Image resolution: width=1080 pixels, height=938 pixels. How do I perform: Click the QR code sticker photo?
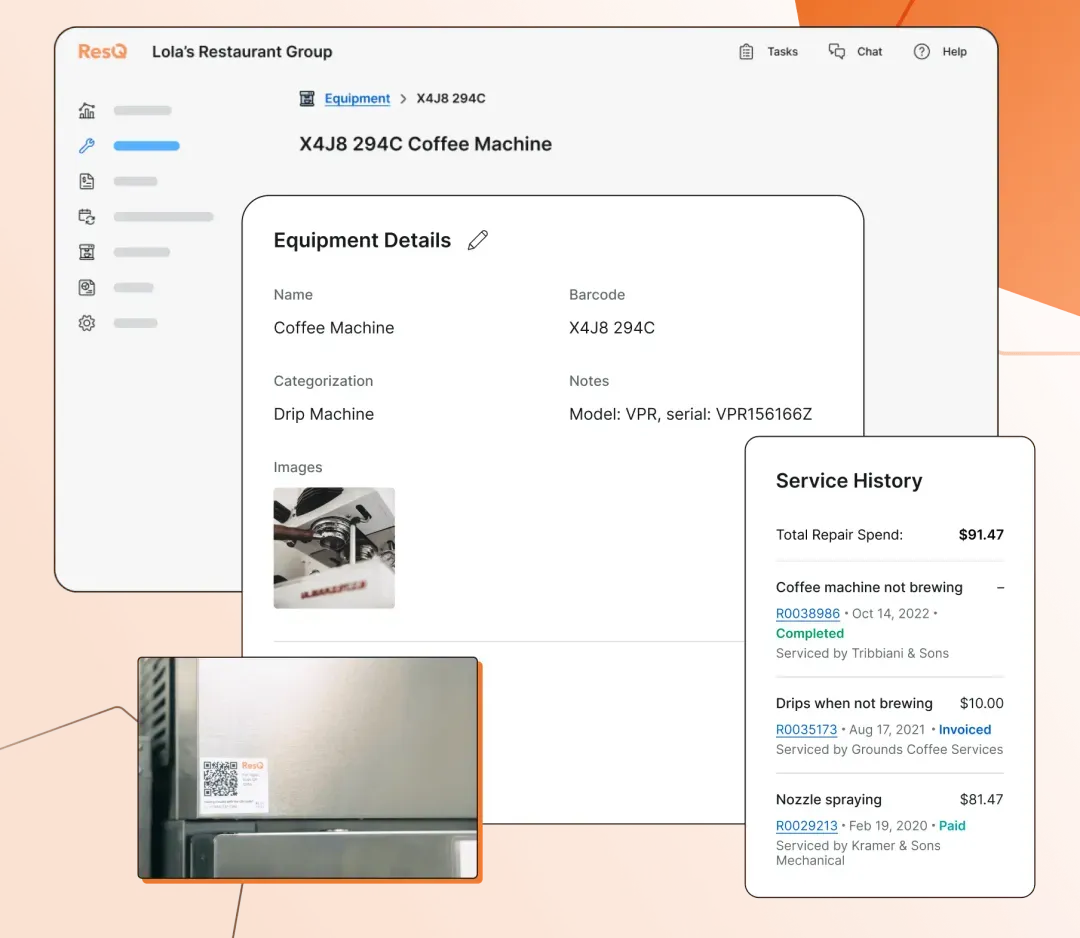pos(308,768)
